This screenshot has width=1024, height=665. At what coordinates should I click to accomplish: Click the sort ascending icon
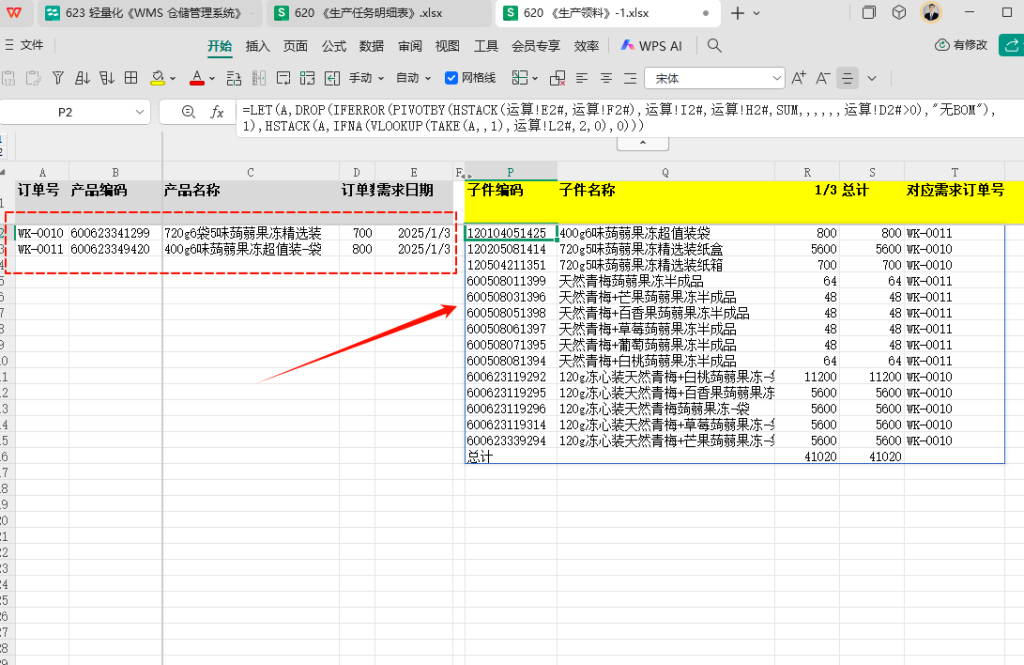point(82,78)
